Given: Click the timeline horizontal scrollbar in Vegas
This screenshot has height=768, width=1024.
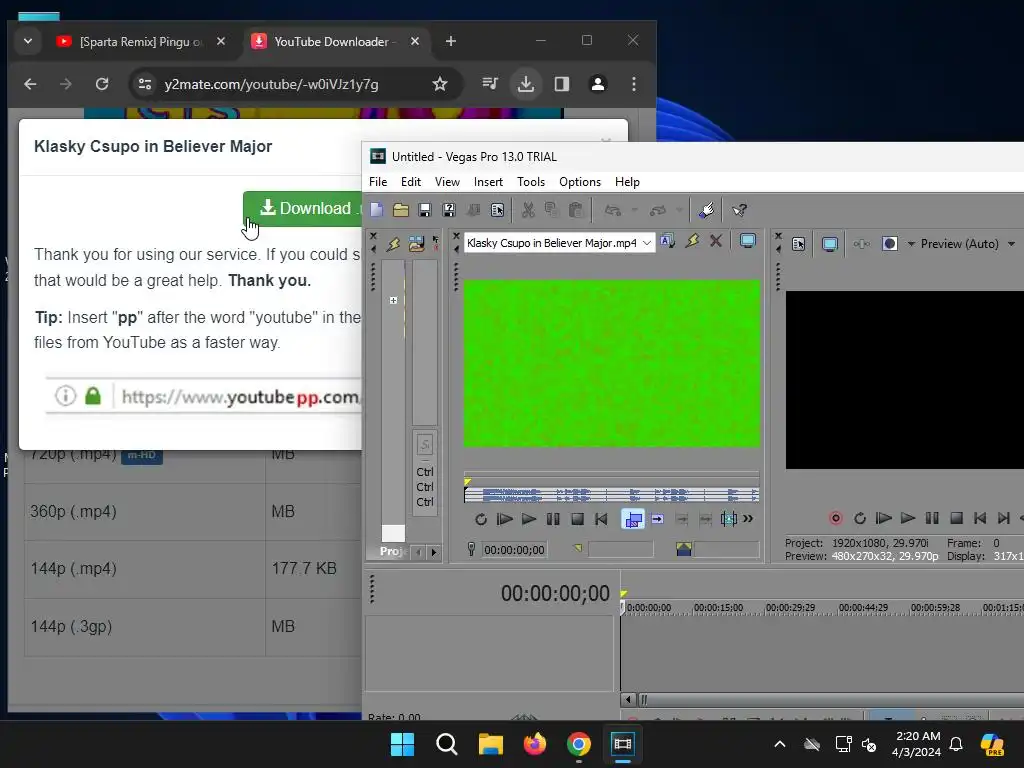Looking at the screenshot, I should coord(829,699).
